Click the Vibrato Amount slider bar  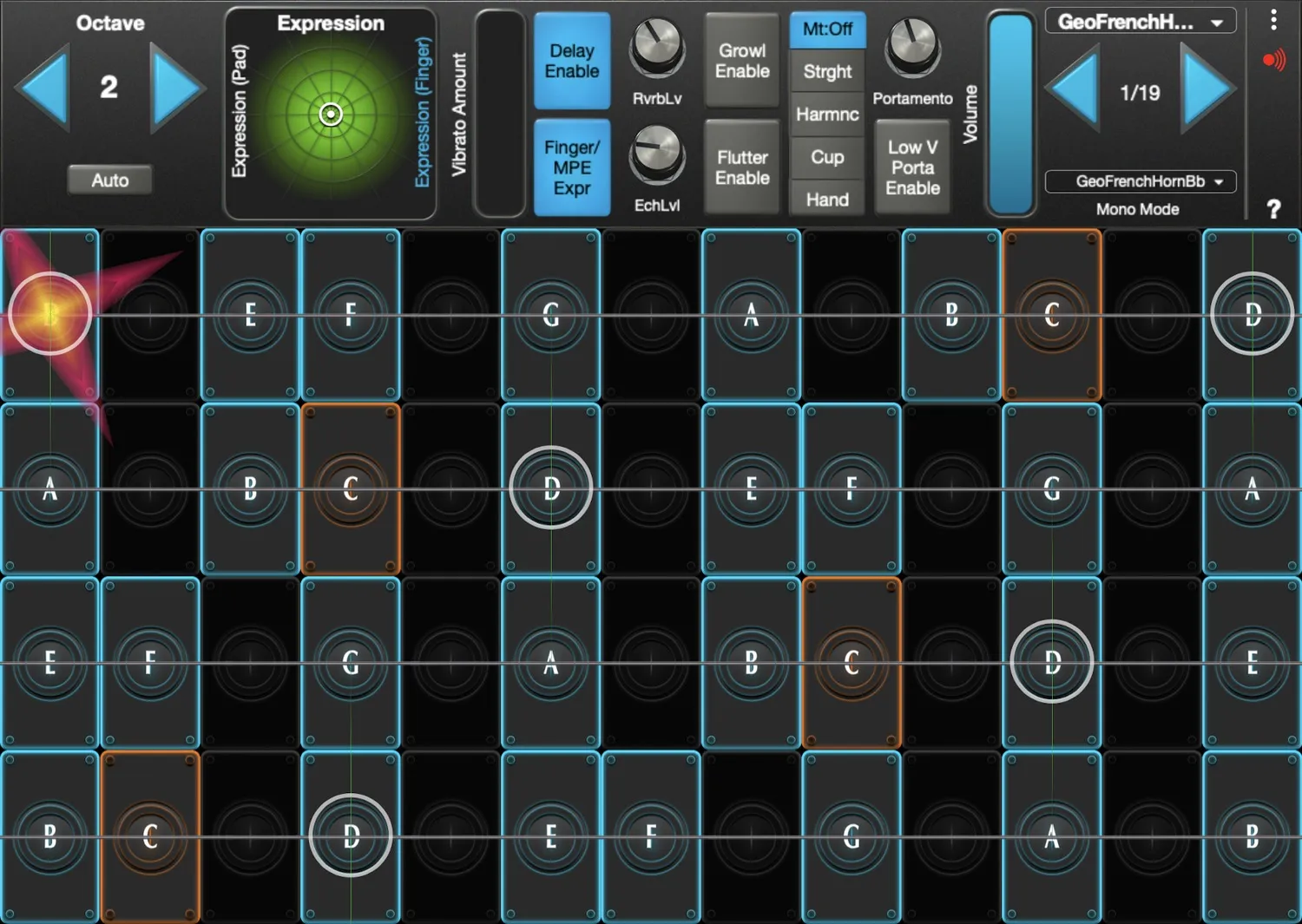click(x=500, y=113)
